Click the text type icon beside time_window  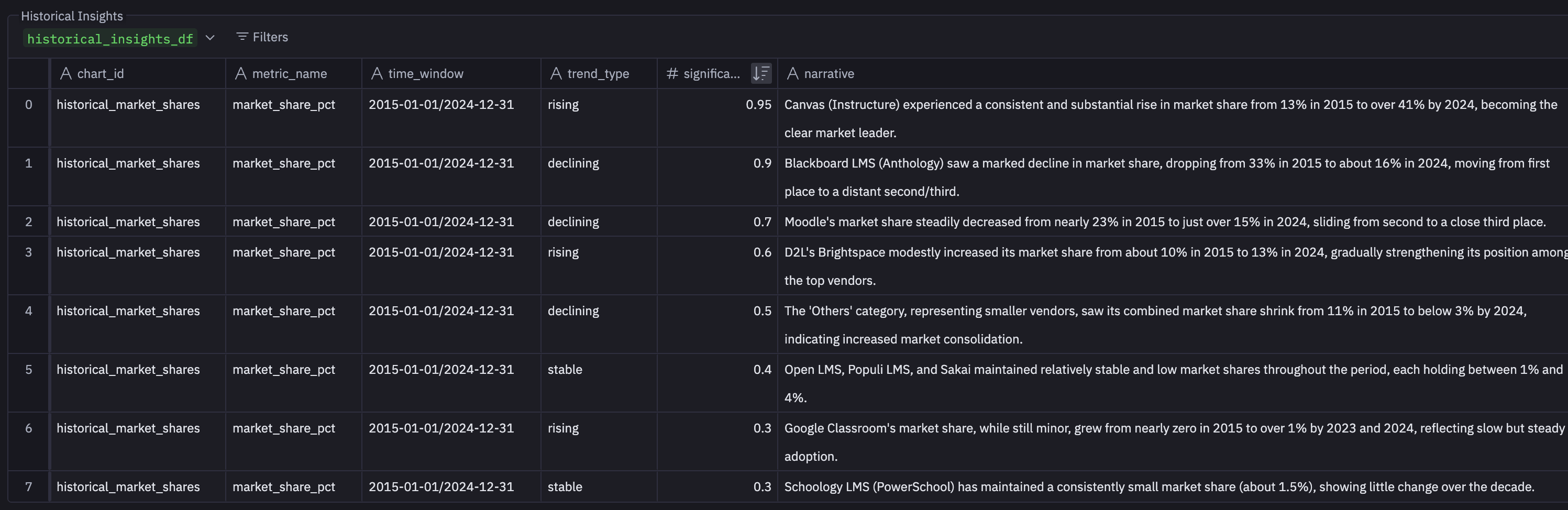[377, 74]
